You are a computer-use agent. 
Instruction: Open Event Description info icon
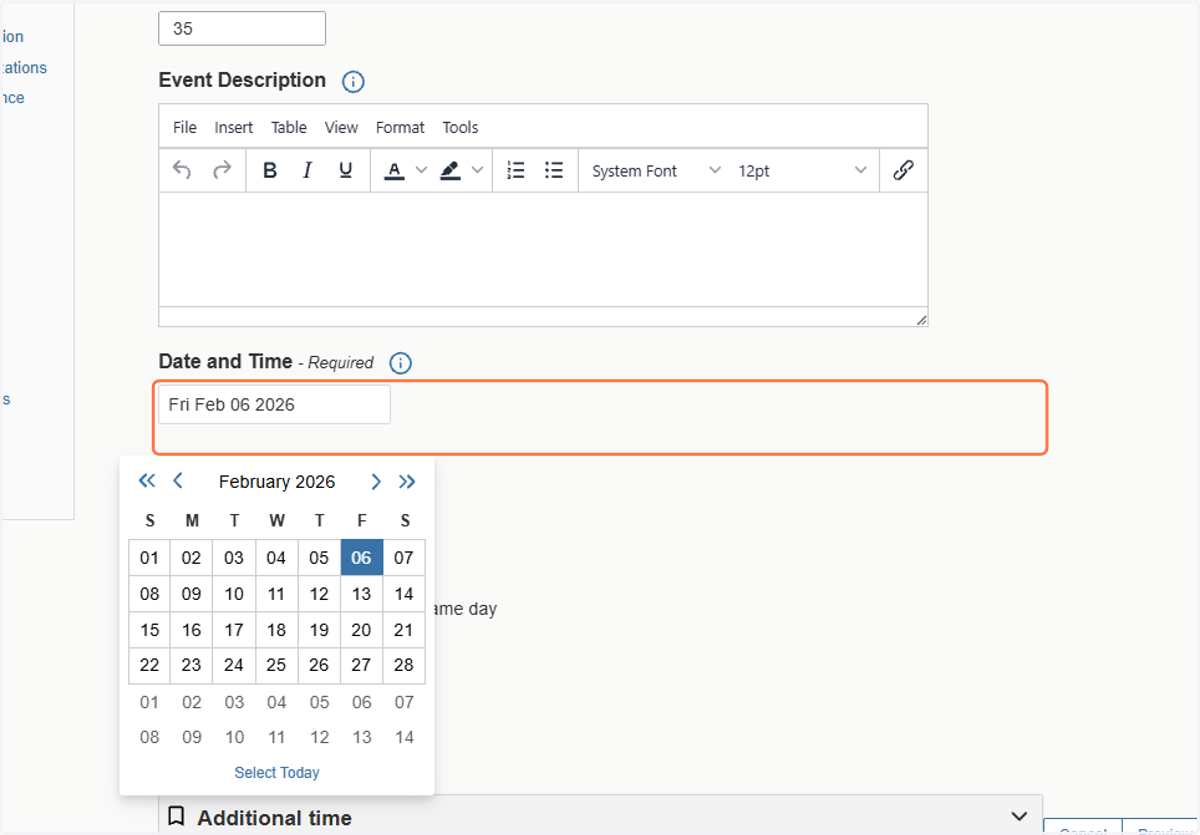click(x=353, y=81)
